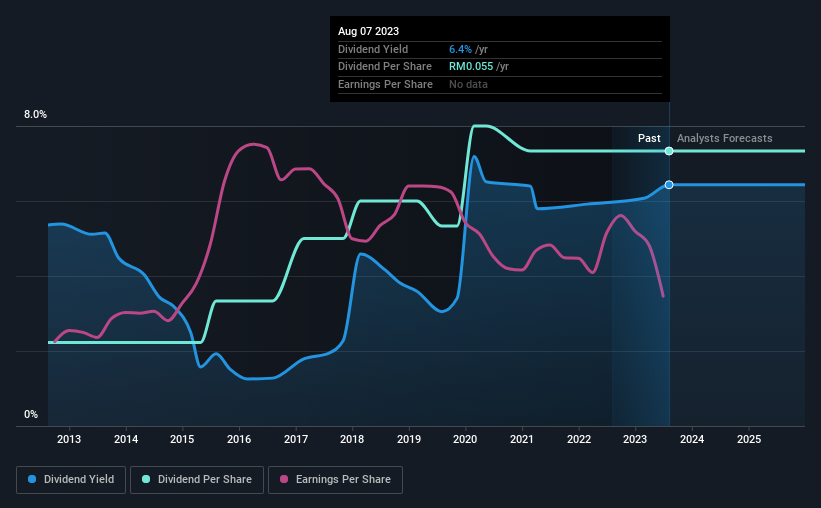
Task: Click the 2020 x-axis label
Action: (x=465, y=439)
